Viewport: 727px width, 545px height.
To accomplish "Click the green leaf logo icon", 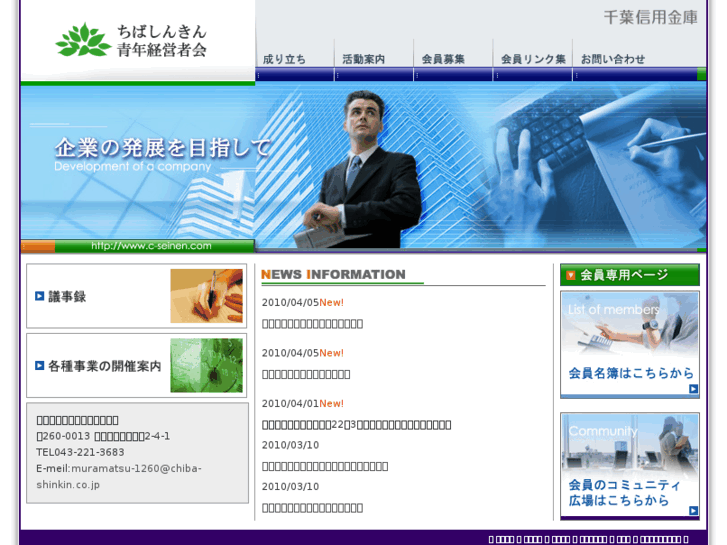I will [83, 40].
